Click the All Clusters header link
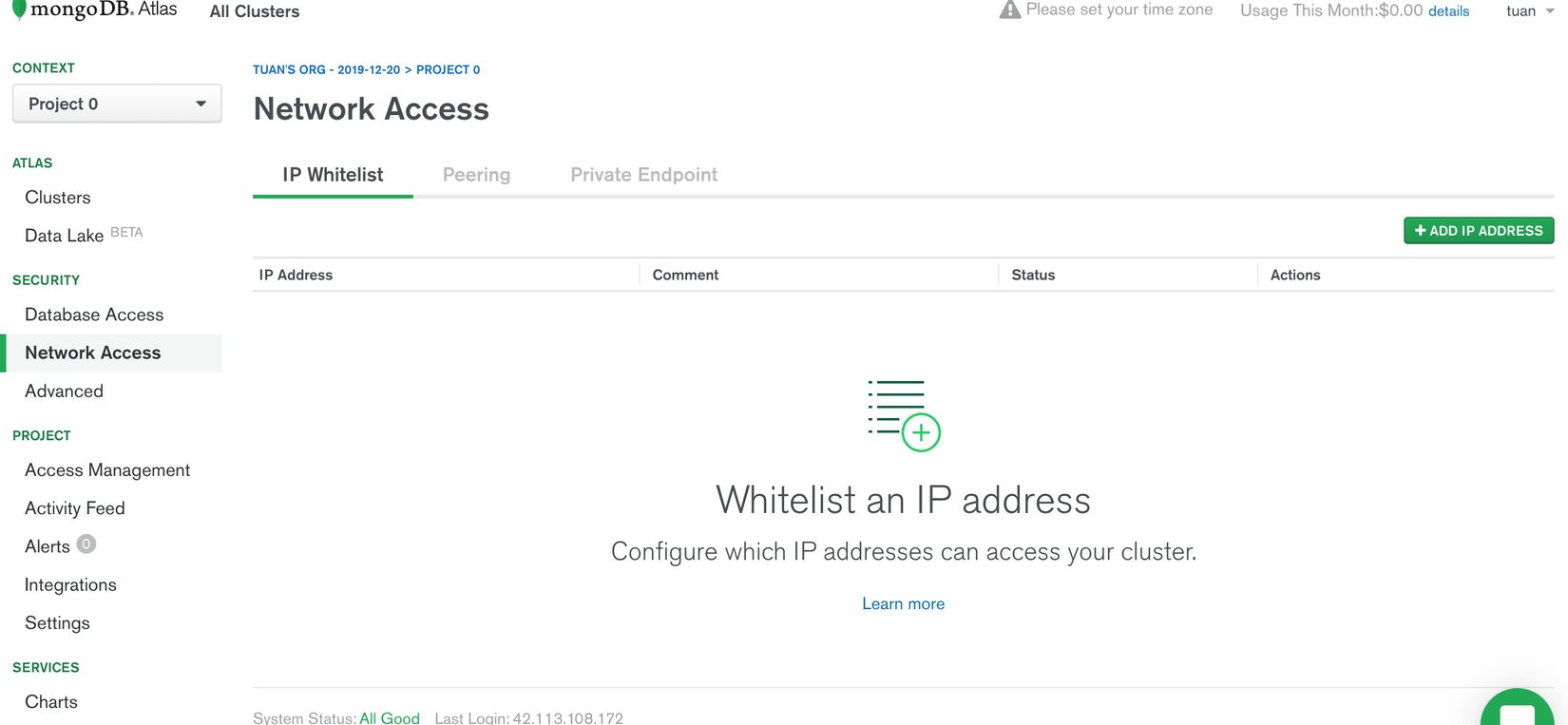1568x725 pixels. [255, 11]
